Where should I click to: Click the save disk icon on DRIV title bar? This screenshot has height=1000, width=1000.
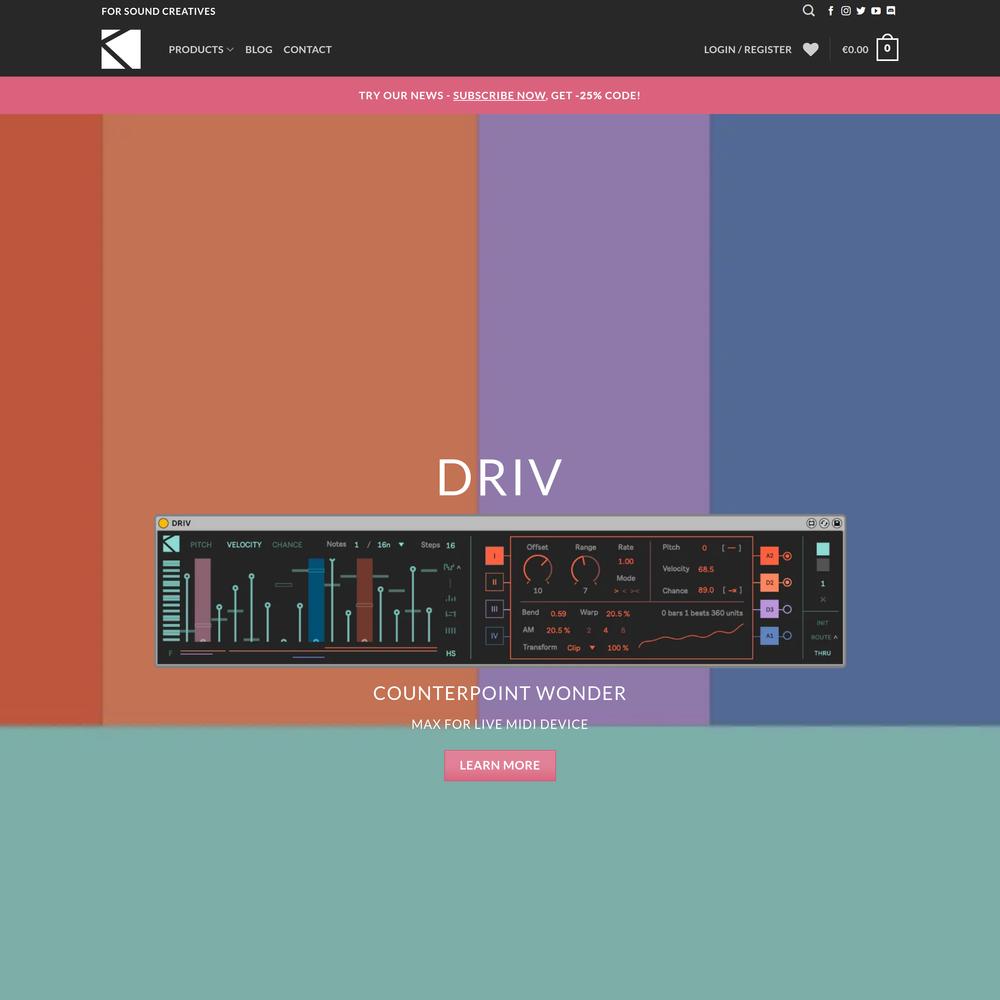point(837,523)
